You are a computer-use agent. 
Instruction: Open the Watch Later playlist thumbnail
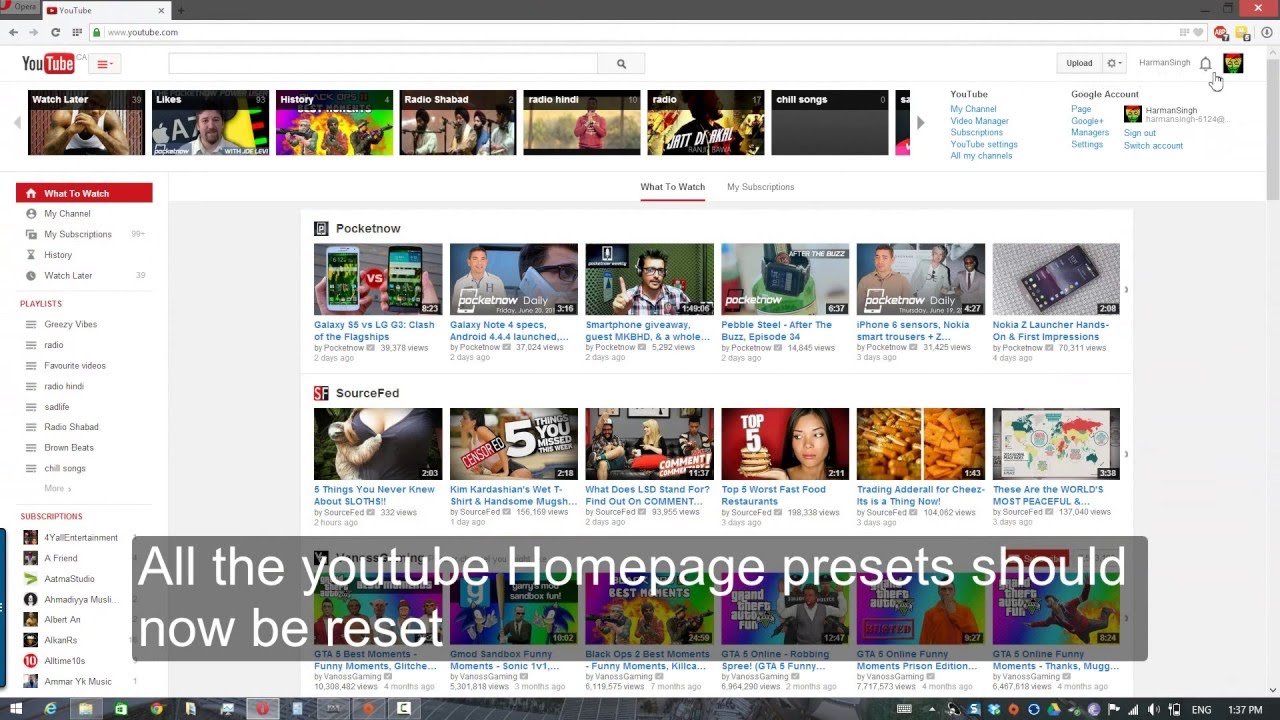(86, 123)
